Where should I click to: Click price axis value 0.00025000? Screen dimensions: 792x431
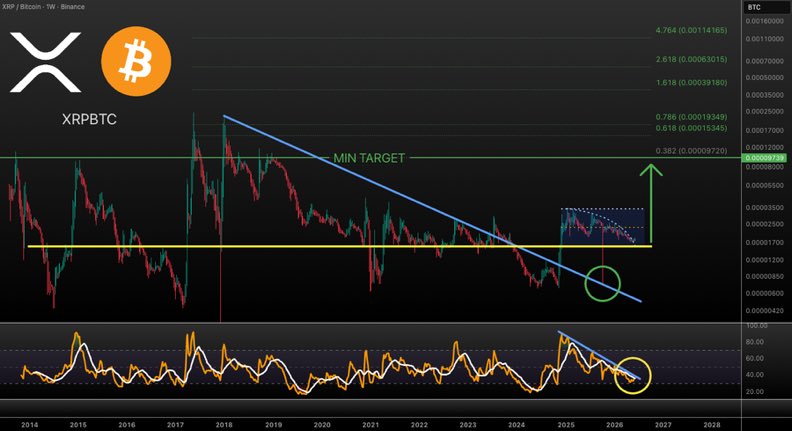(x=765, y=112)
